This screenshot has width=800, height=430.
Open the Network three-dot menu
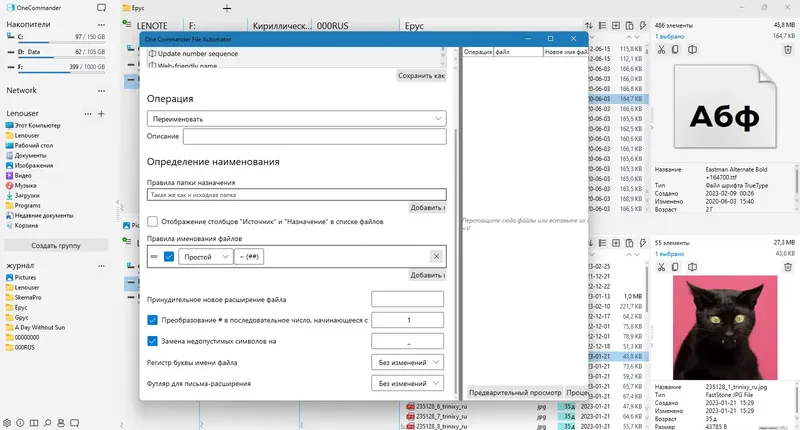coord(102,91)
